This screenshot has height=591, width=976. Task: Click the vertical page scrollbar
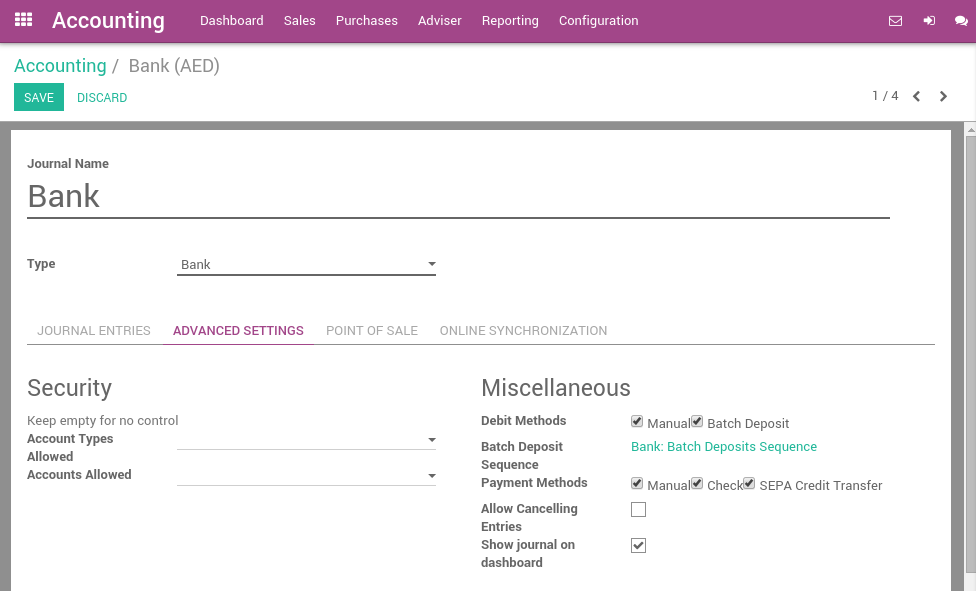[x=969, y=350]
